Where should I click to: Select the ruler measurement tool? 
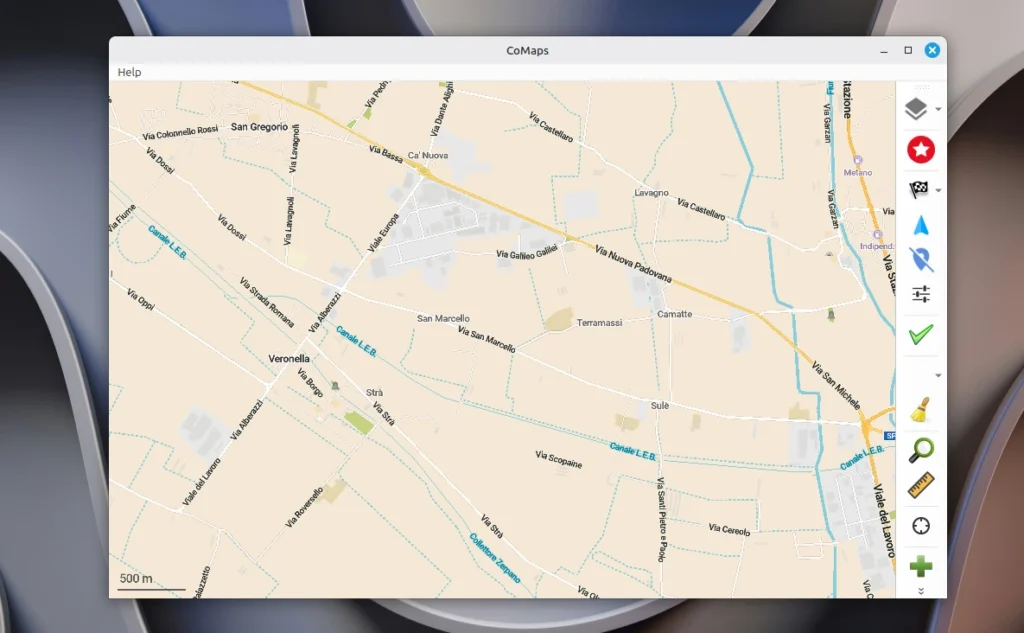click(921, 487)
